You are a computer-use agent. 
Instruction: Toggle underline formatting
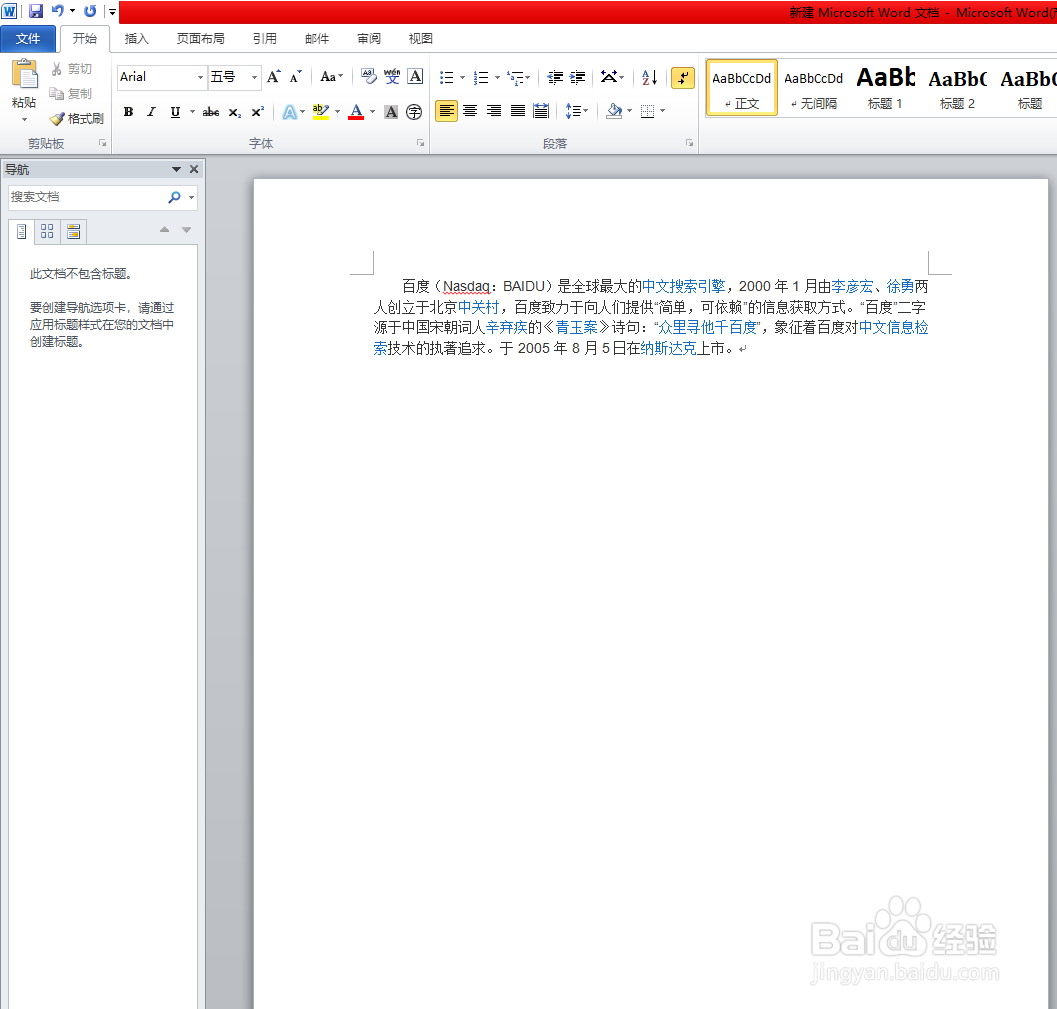click(x=175, y=112)
